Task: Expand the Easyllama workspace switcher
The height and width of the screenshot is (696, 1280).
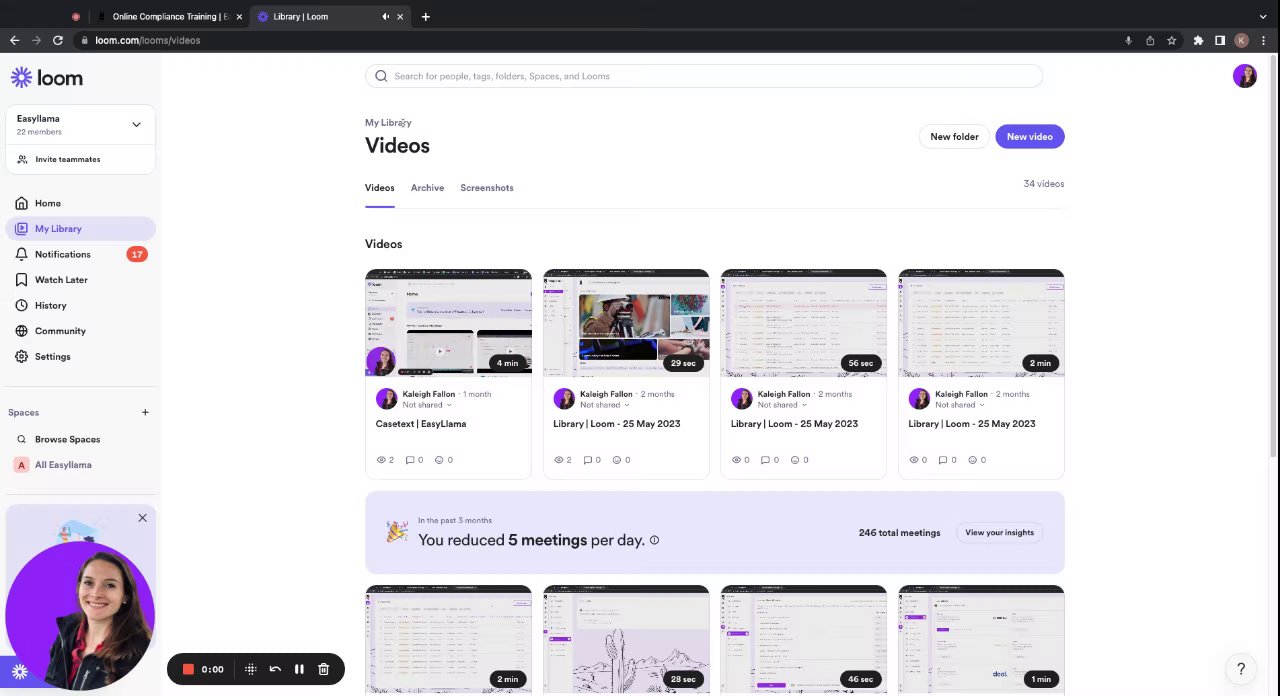Action: (x=136, y=125)
